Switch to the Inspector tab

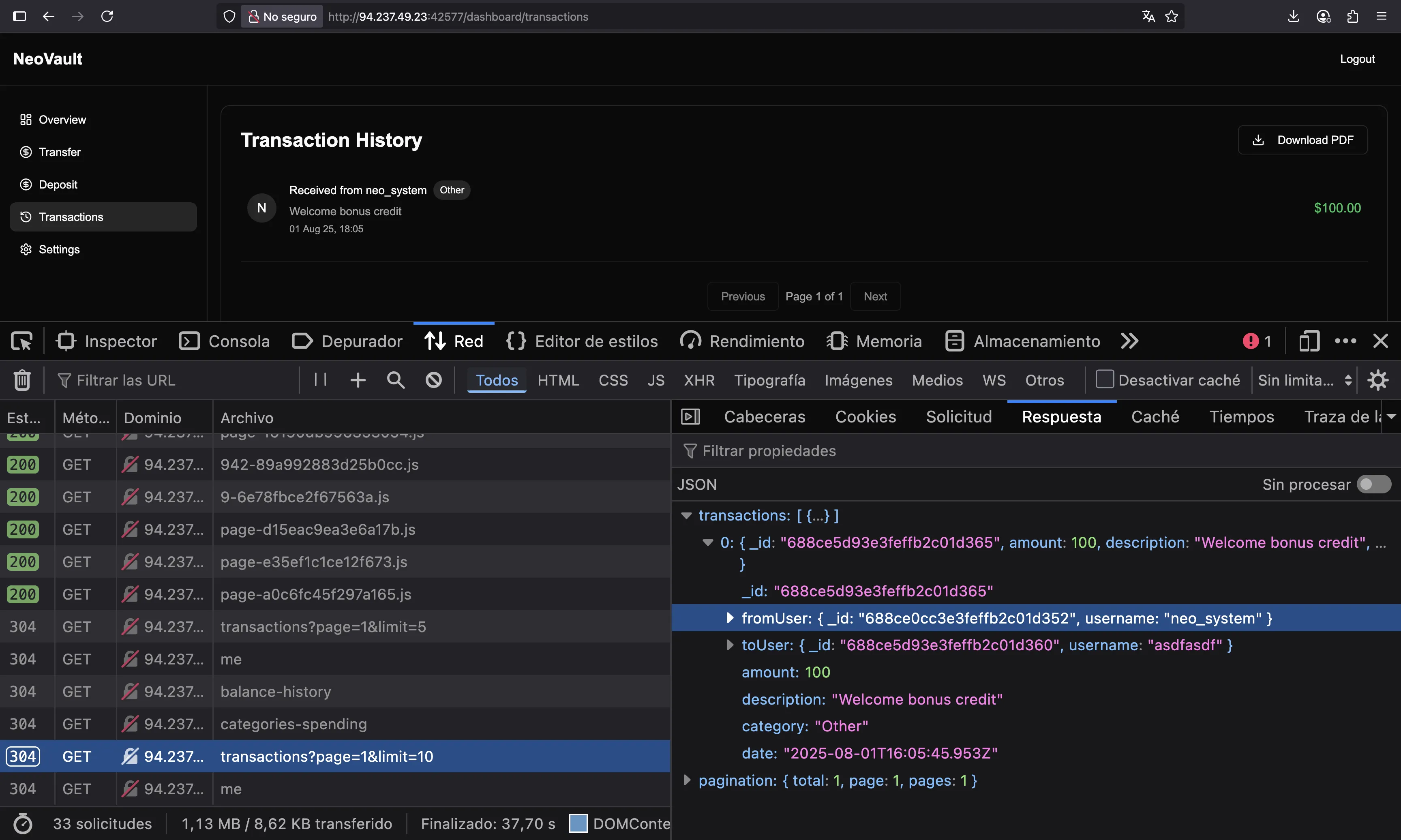(106, 341)
